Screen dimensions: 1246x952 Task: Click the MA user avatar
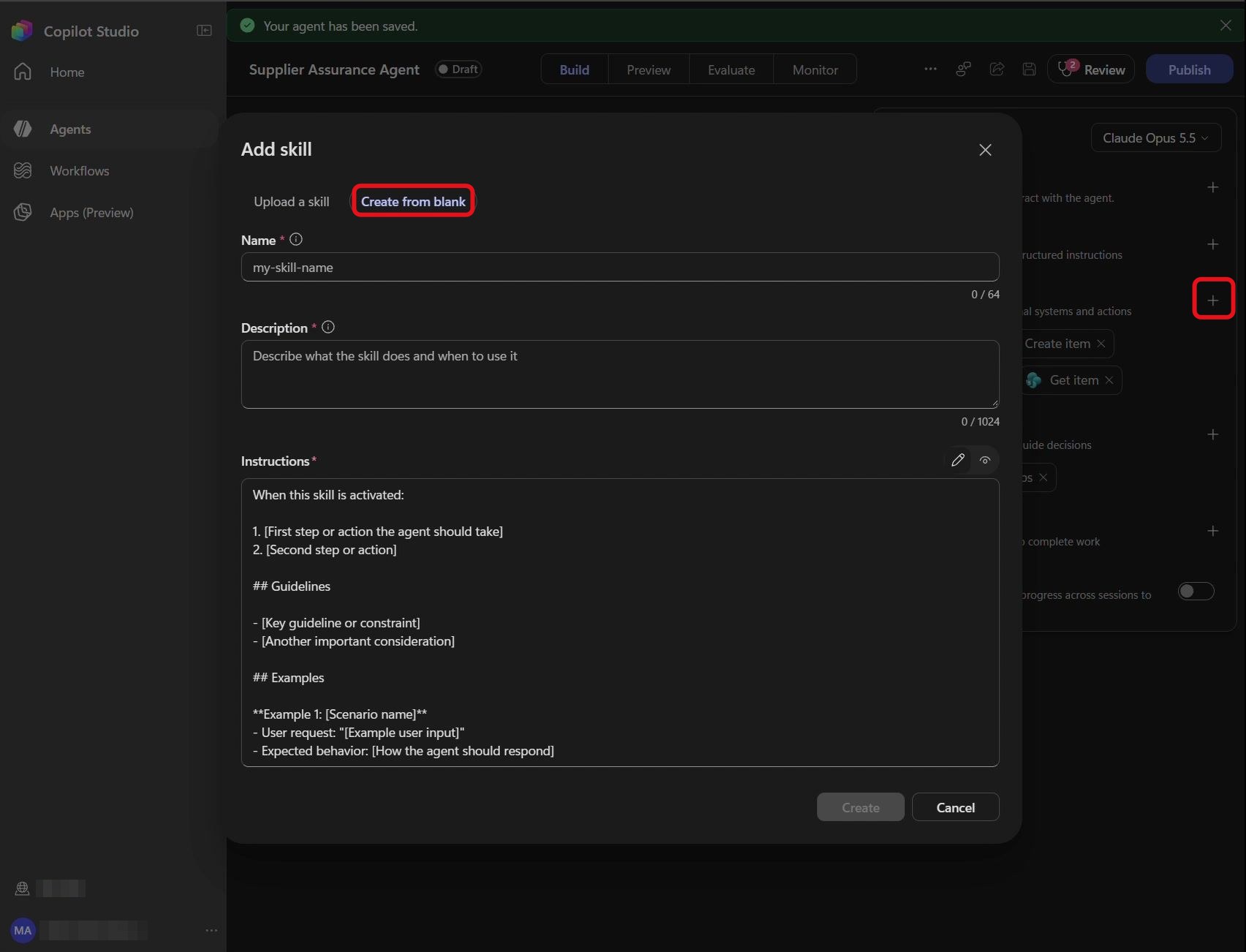pyautogui.click(x=23, y=930)
